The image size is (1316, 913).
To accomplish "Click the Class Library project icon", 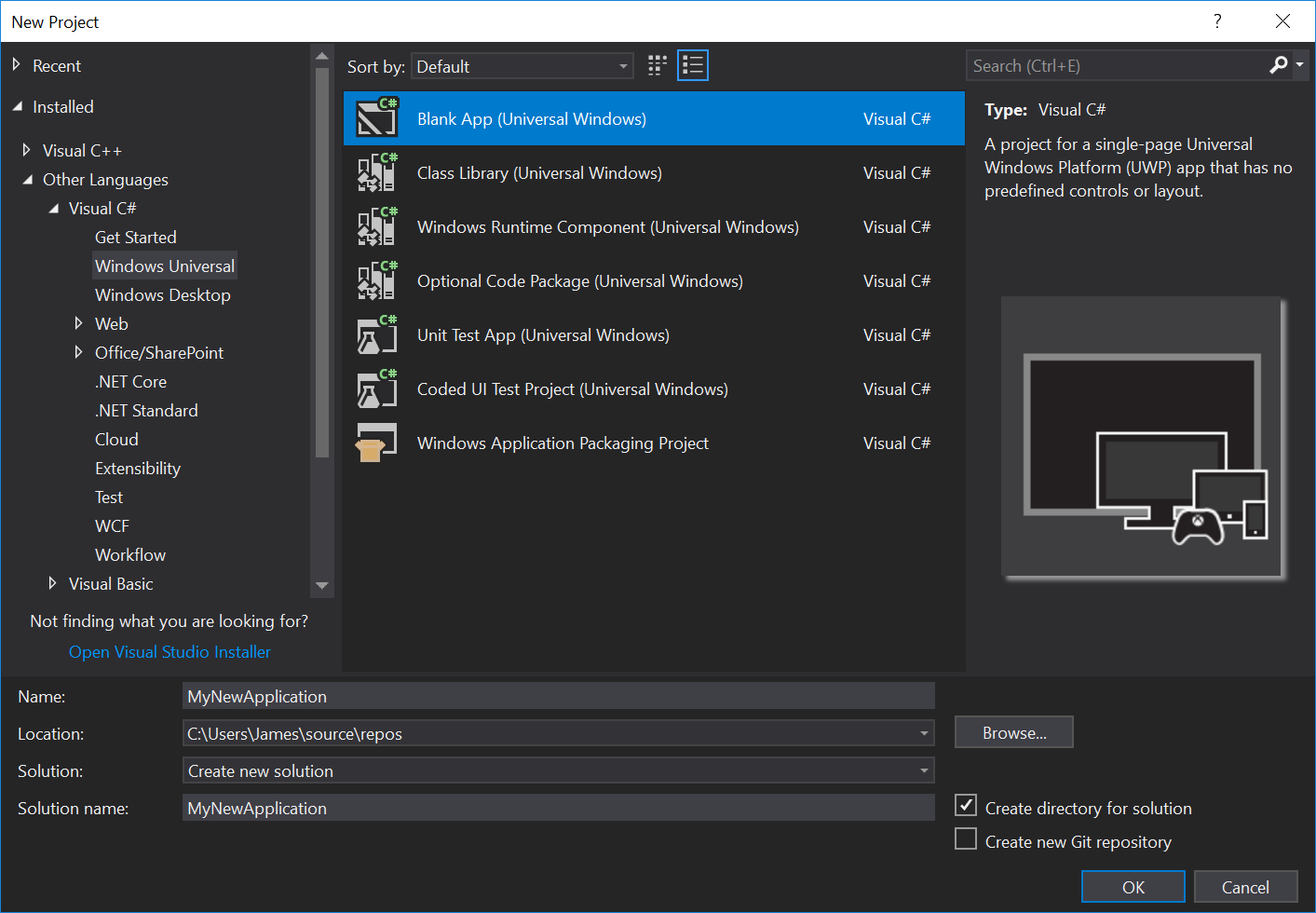I will tap(376, 172).
